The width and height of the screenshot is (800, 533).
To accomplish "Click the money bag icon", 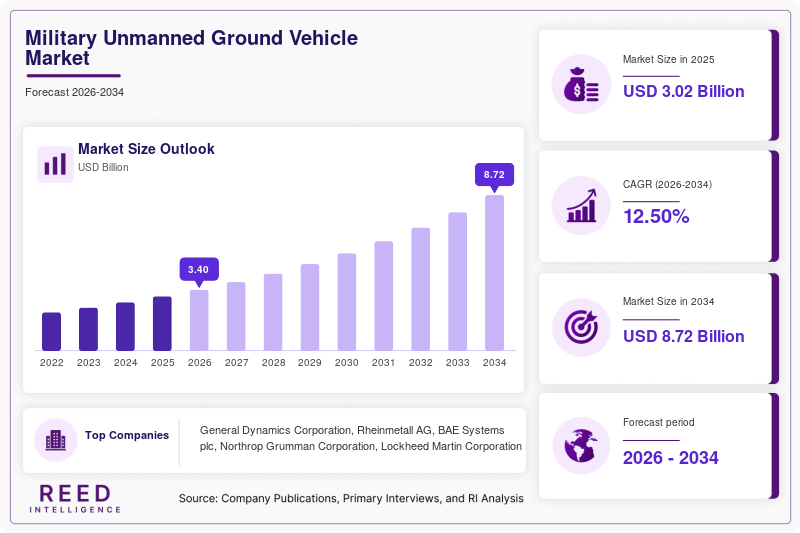I will tap(581, 84).
